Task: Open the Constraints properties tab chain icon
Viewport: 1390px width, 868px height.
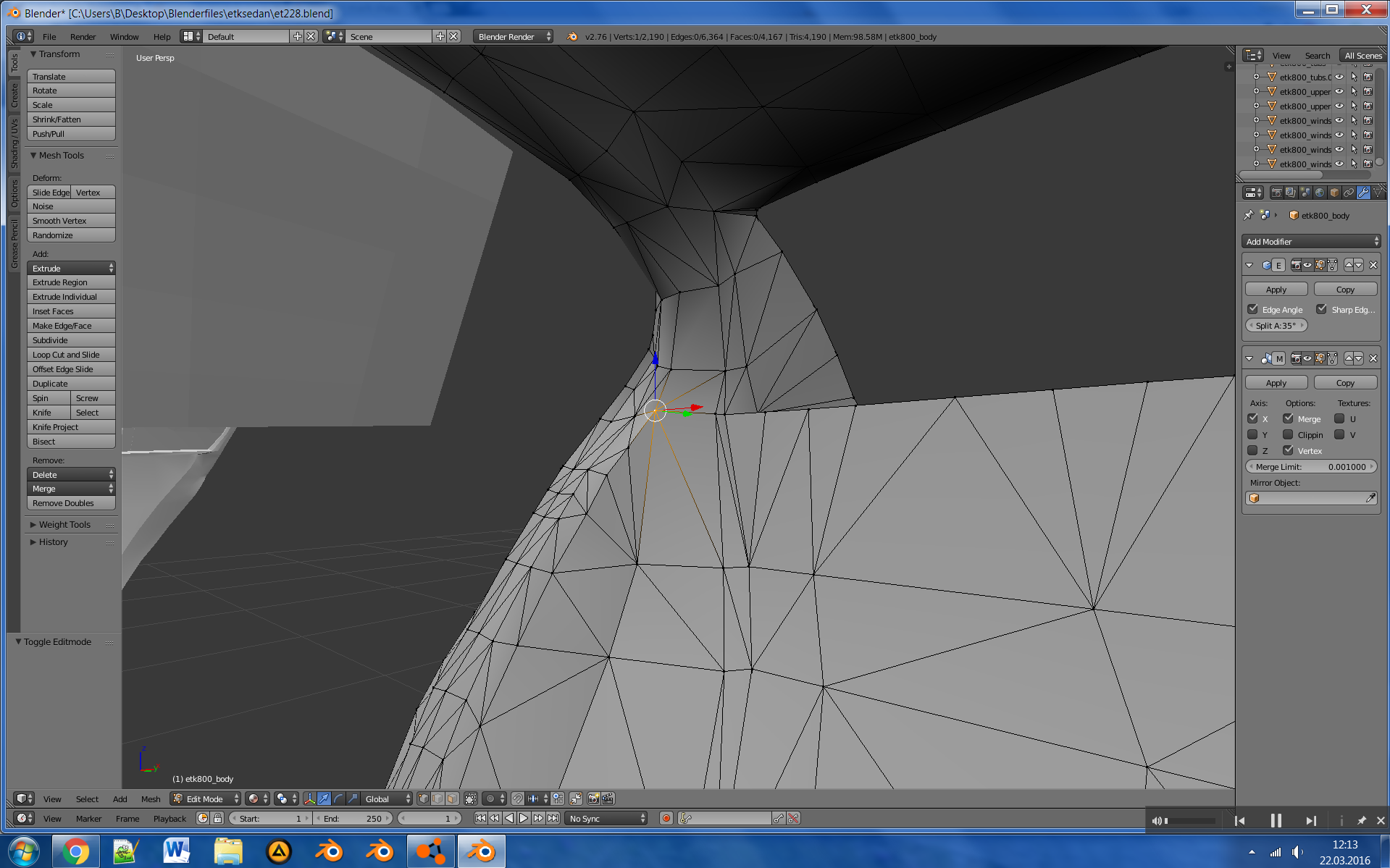Action: pos(1349,193)
